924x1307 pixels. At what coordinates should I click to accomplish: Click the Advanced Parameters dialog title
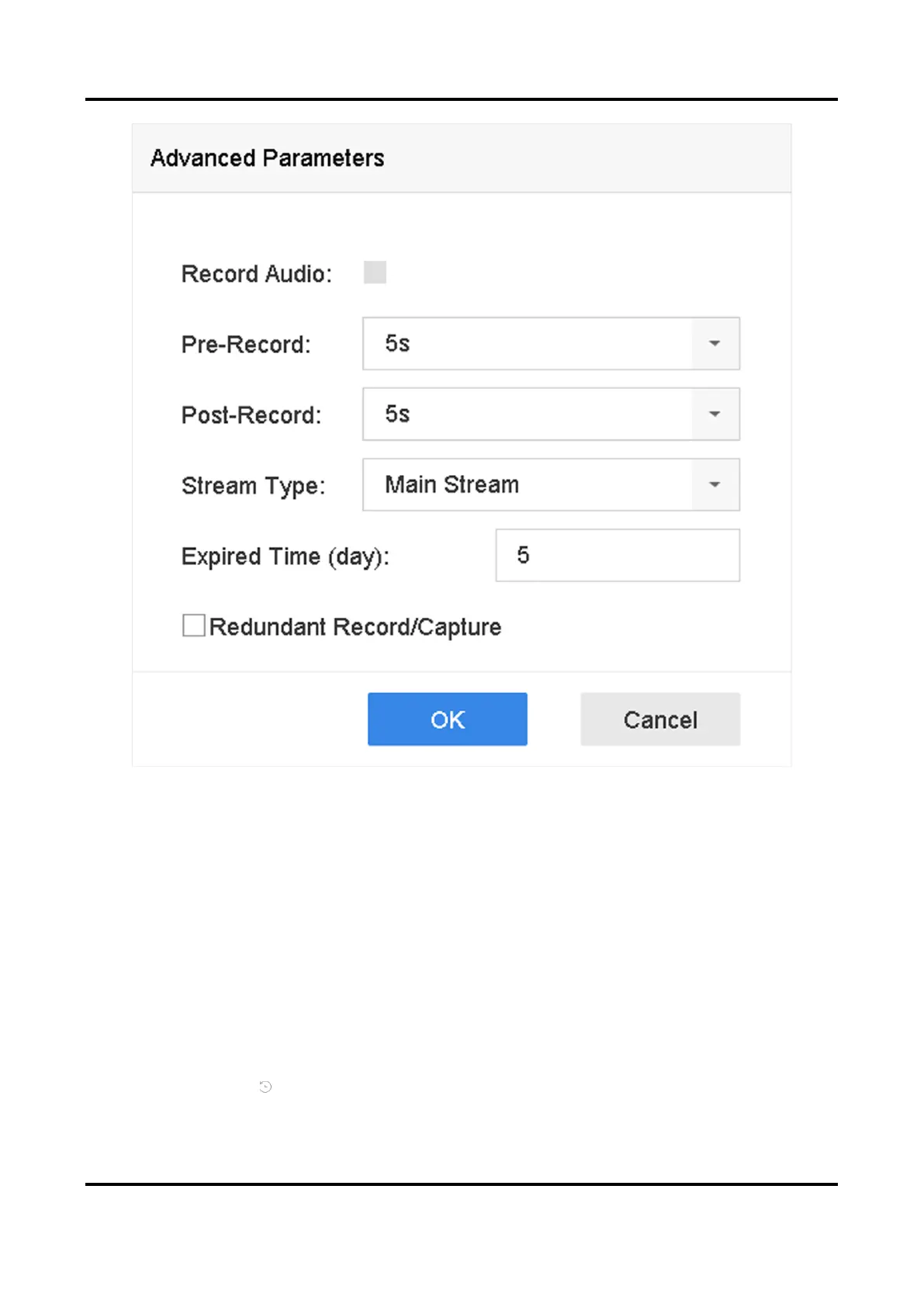point(268,158)
